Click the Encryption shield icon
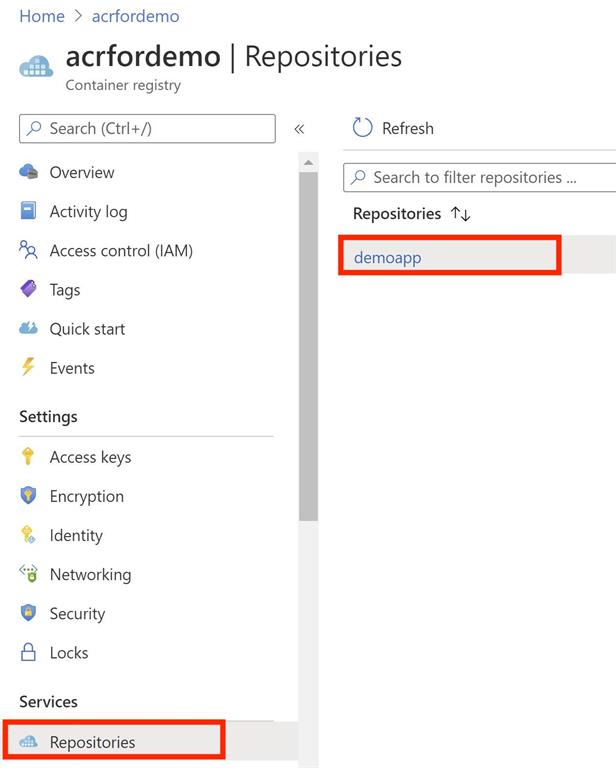The image size is (616, 768). [28, 495]
